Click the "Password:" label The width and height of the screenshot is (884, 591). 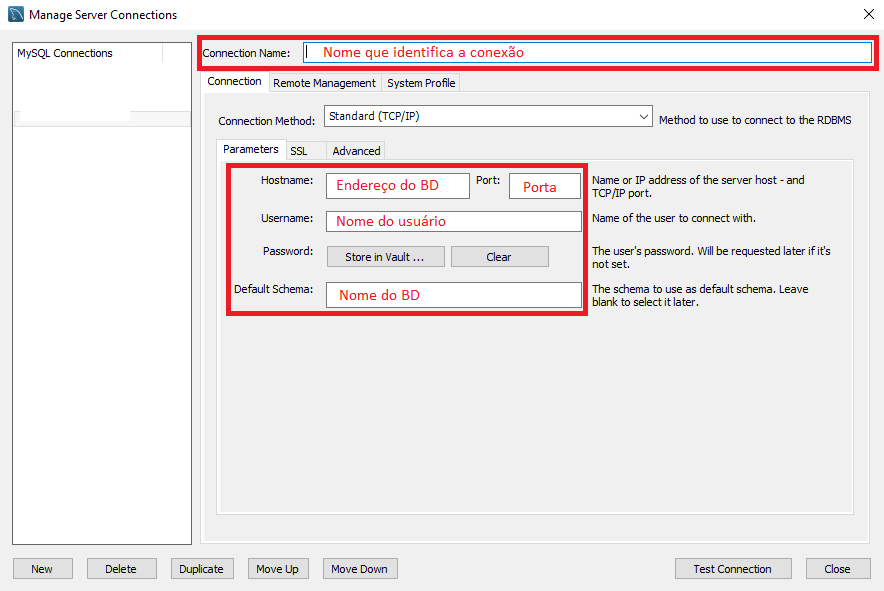tap(288, 251)
